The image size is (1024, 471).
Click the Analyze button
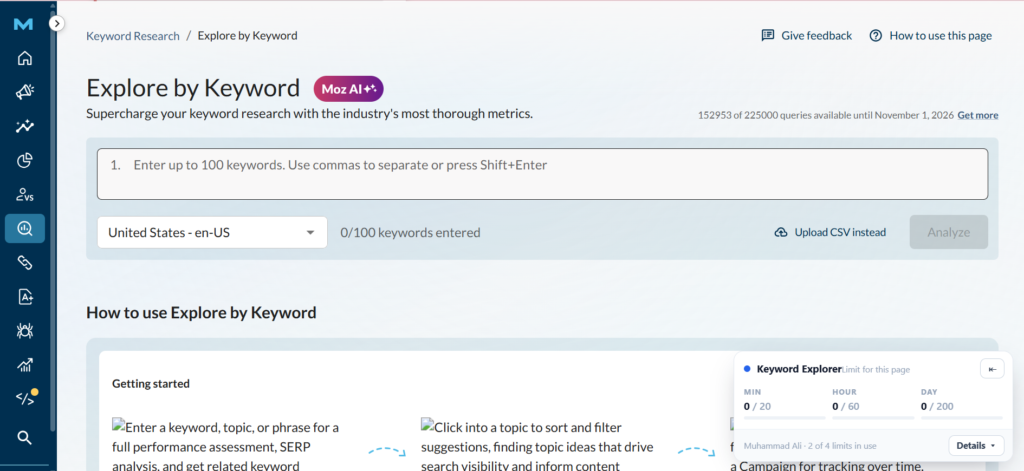click(x=948, y=233)
